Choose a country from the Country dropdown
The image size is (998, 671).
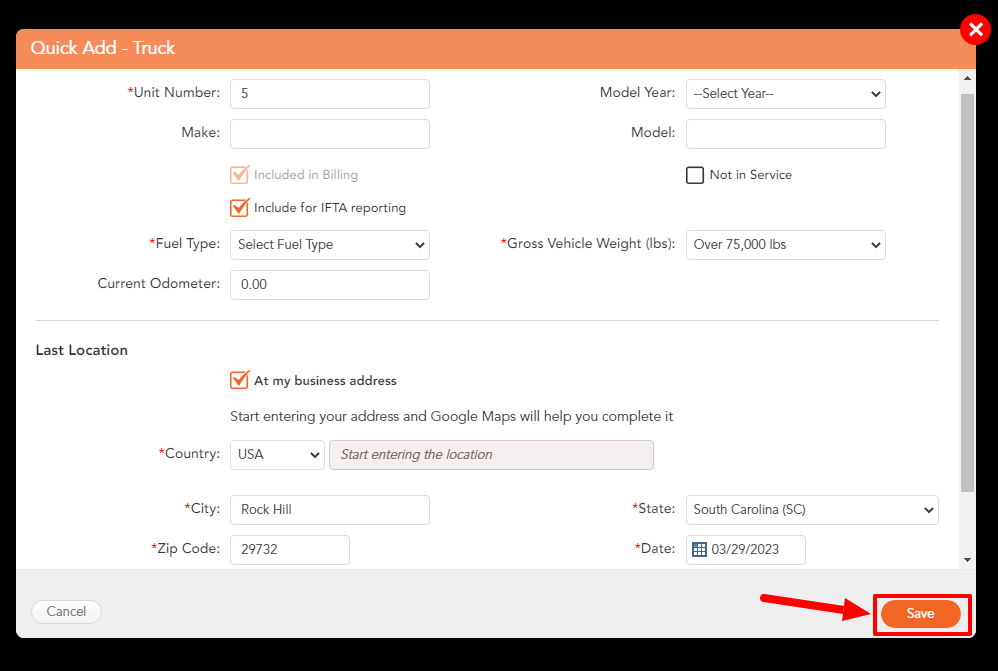(x=278, y=455)
